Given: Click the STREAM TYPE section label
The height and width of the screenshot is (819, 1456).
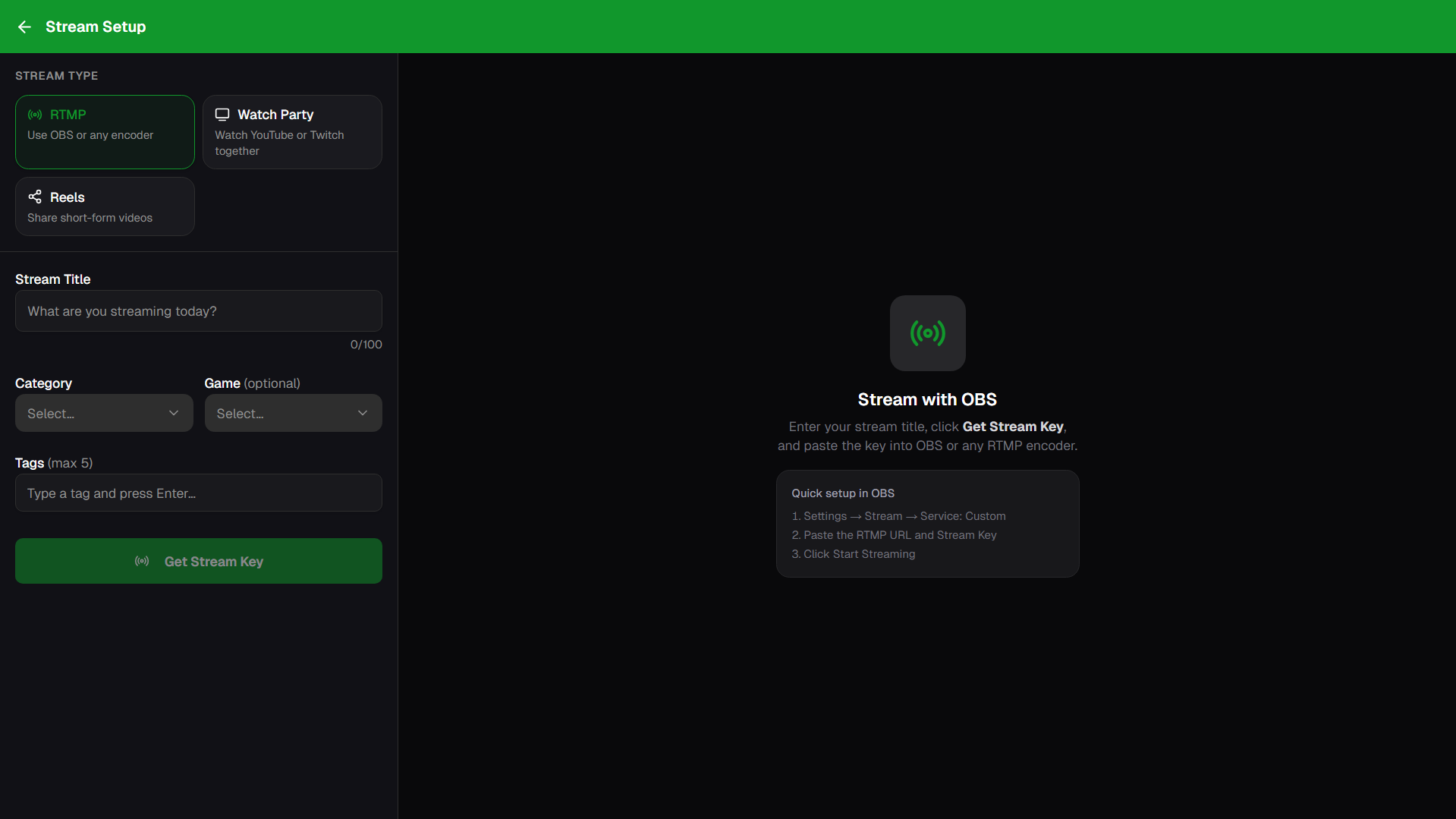Looking at the screenshot, I should click(x=56, y=75).
